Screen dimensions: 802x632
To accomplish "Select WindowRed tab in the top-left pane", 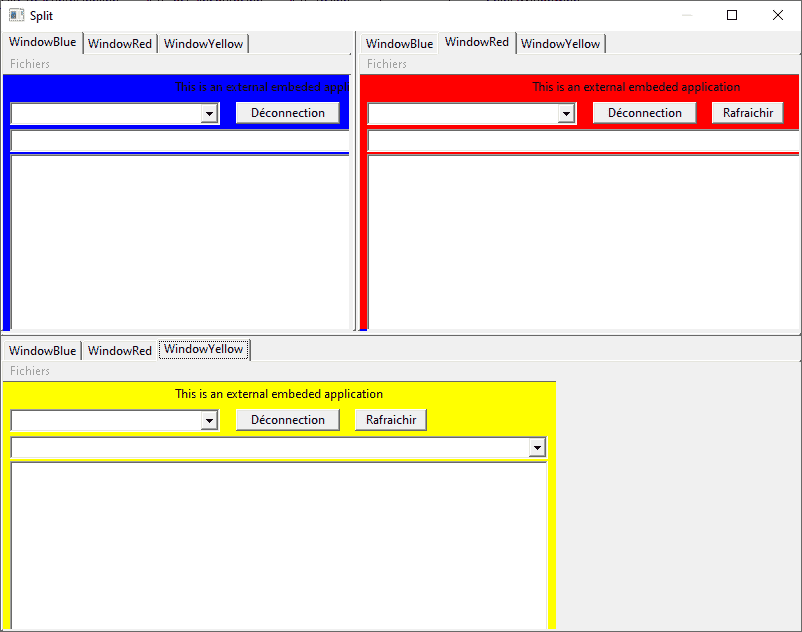I will pos(120,44).
